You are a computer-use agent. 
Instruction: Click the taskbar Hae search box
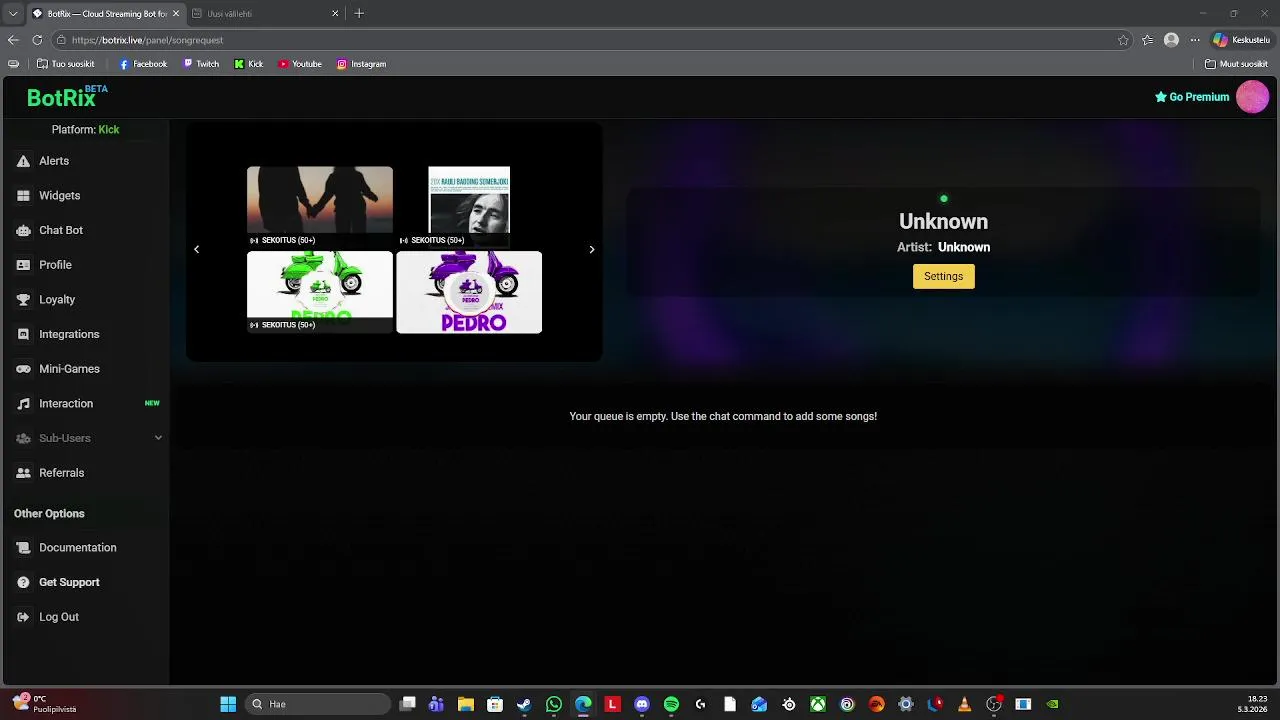pyautogui.click(x=318, y=704)
